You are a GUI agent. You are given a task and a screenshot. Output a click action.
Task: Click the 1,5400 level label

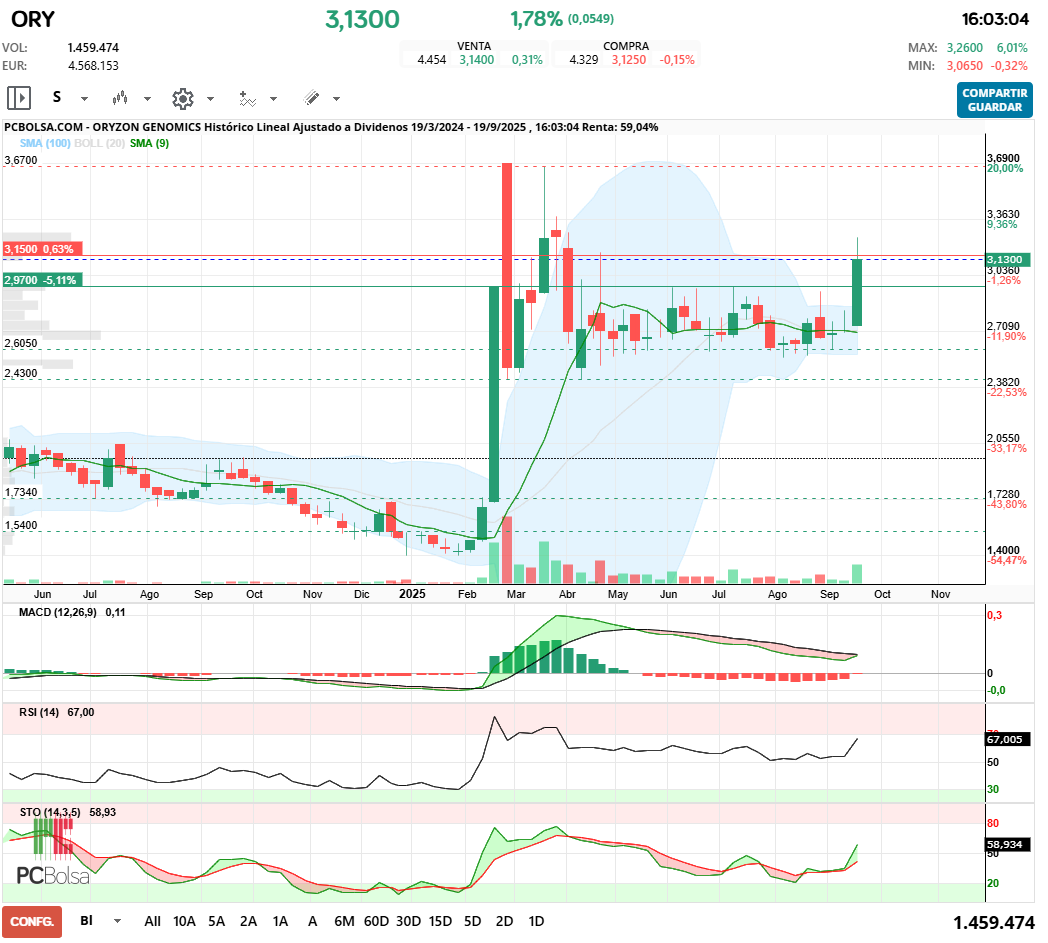click(x=21, y=525)
